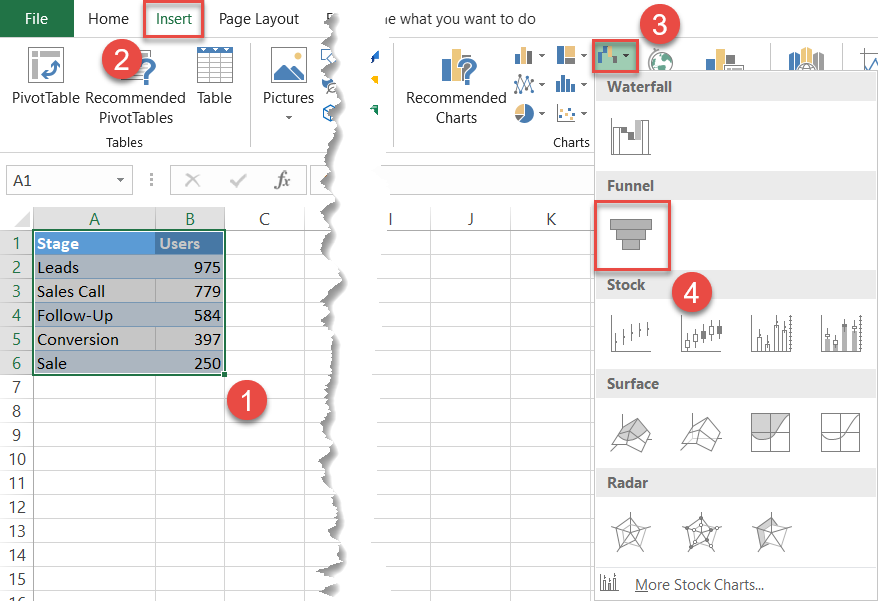Select column J header

pyautogui.click(x=470, y=218)
